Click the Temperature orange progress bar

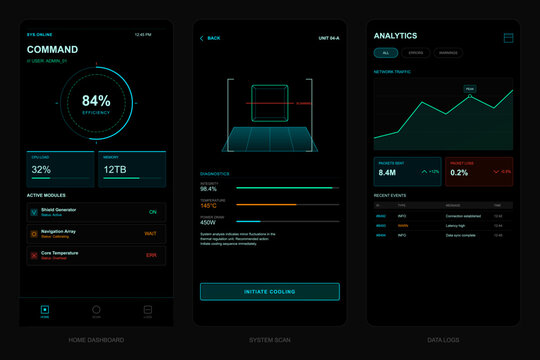(288, 205)
